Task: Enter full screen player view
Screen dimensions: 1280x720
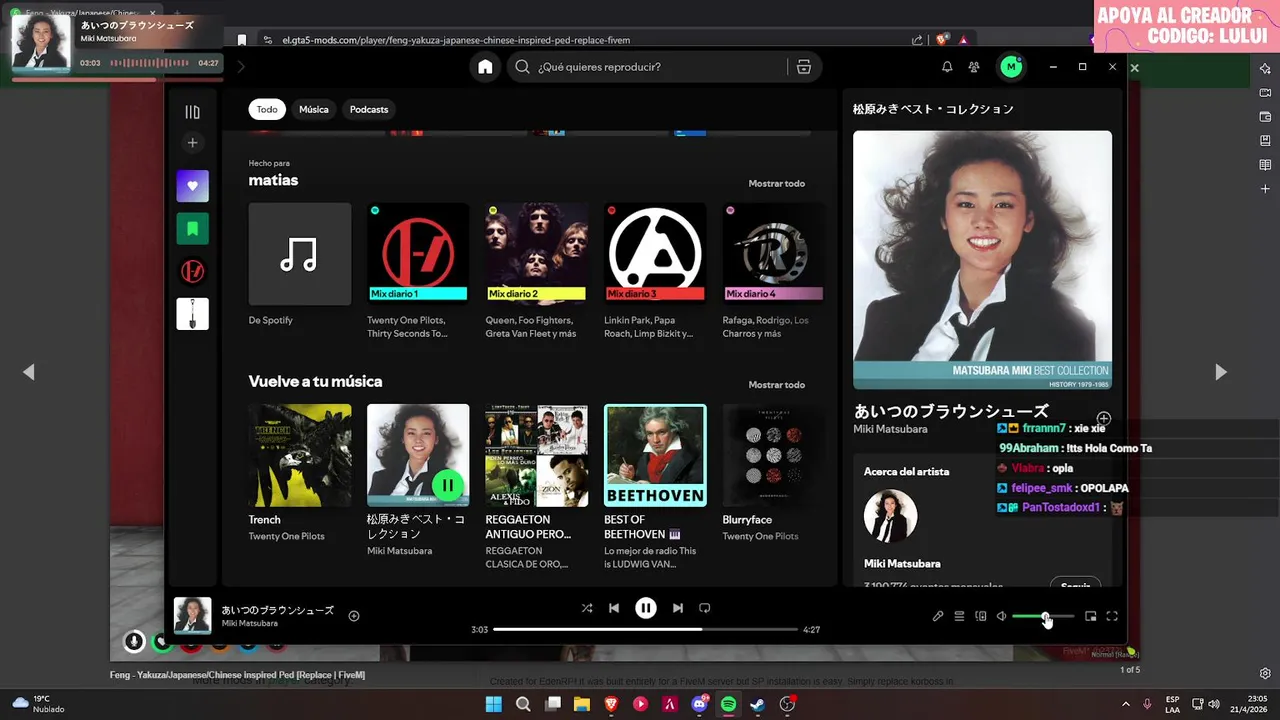Action: tap(1112, 616)
